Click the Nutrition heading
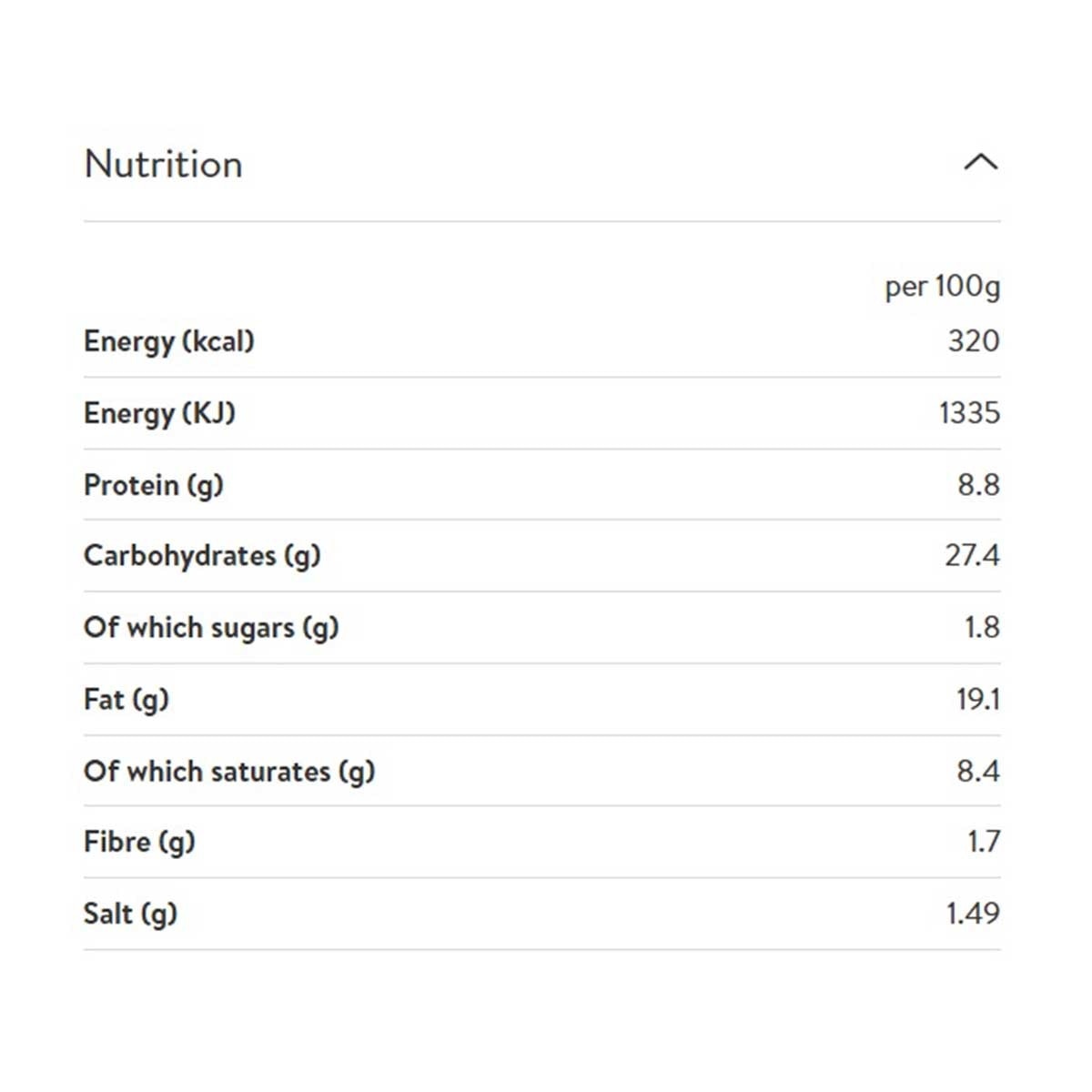This screenshot has width=1092, height=1092. tap(164, 165)
